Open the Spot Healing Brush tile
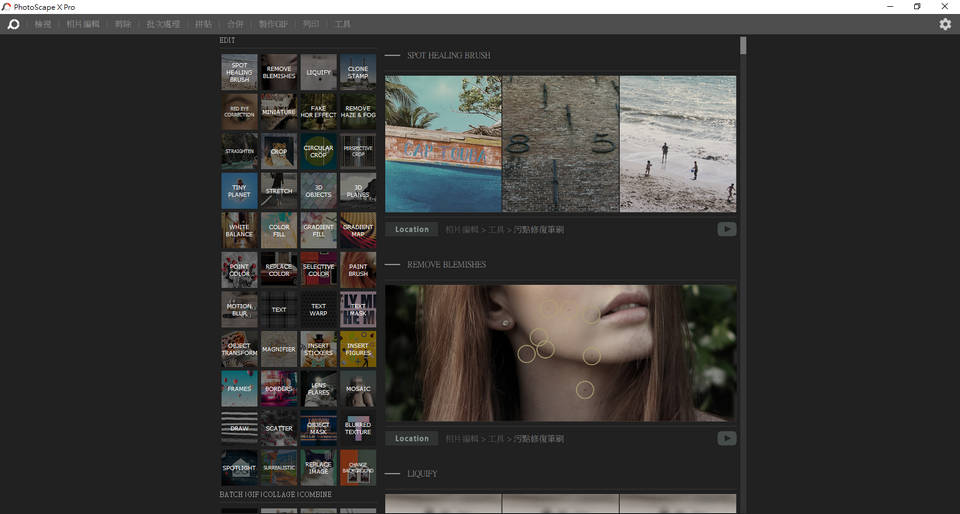This screenshot has width=960, height=514. (x=239, y=72)
